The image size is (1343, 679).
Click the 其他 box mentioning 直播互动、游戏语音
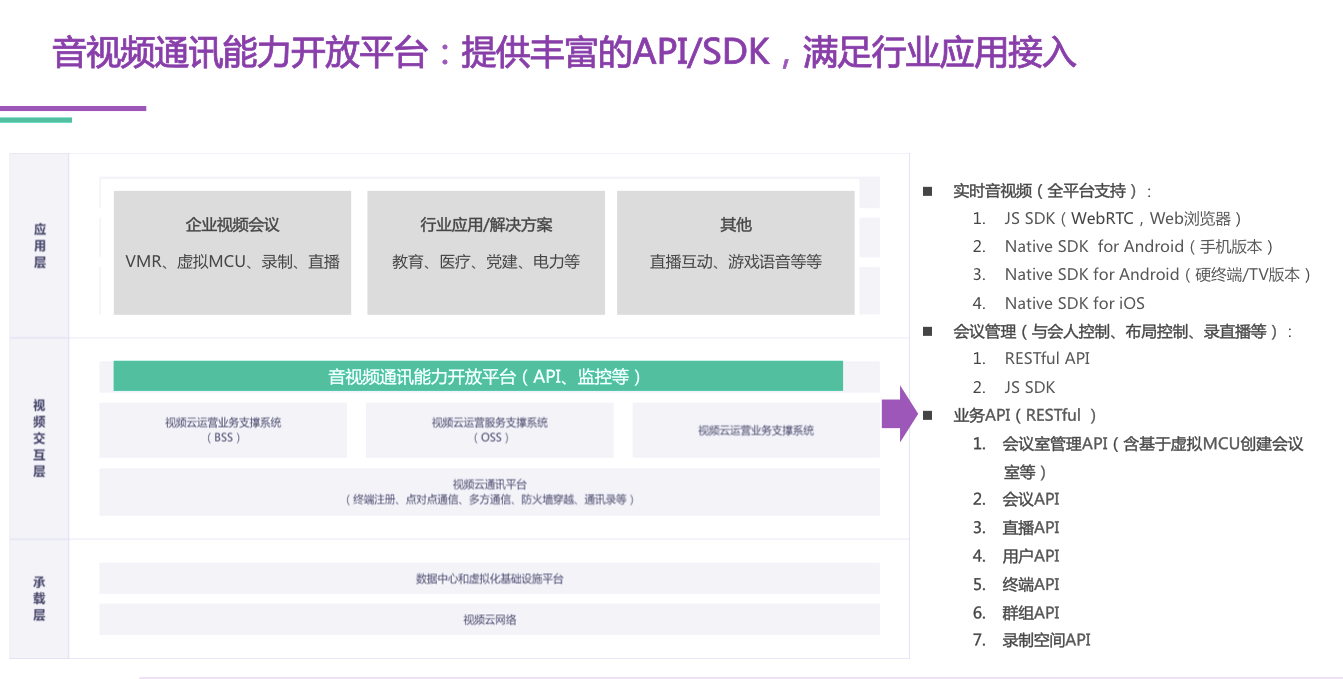click(736, 250)
